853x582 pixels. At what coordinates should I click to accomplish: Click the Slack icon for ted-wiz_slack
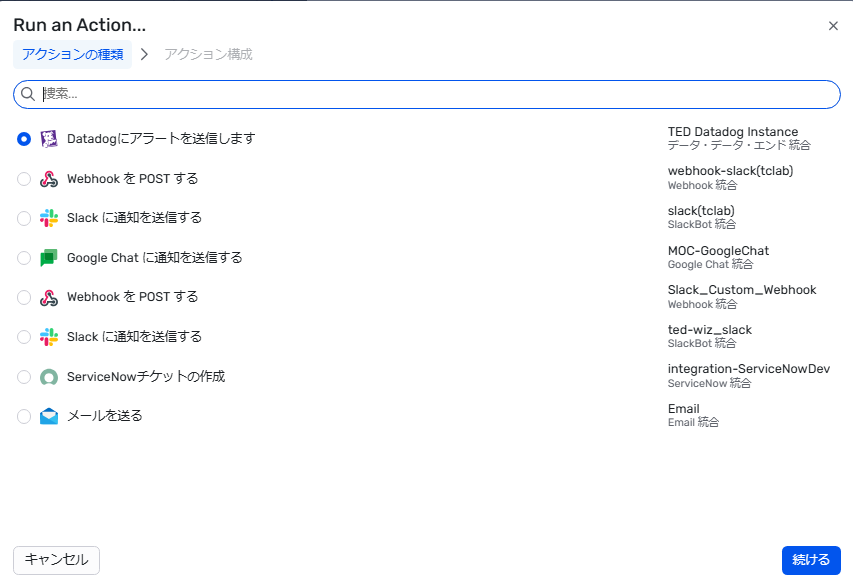coord(49,337)
